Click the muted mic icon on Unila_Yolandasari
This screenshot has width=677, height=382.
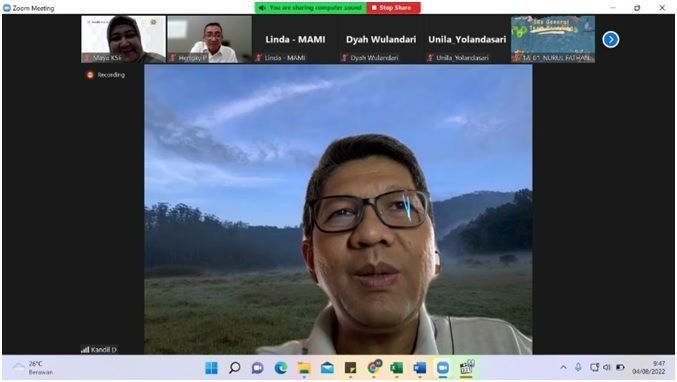(430, 58)
